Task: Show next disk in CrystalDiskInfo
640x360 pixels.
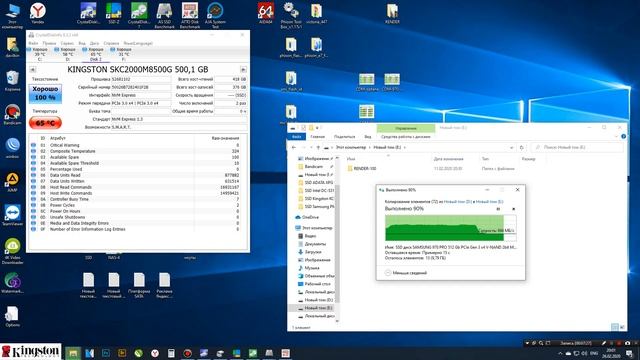Action: (243, 69)
